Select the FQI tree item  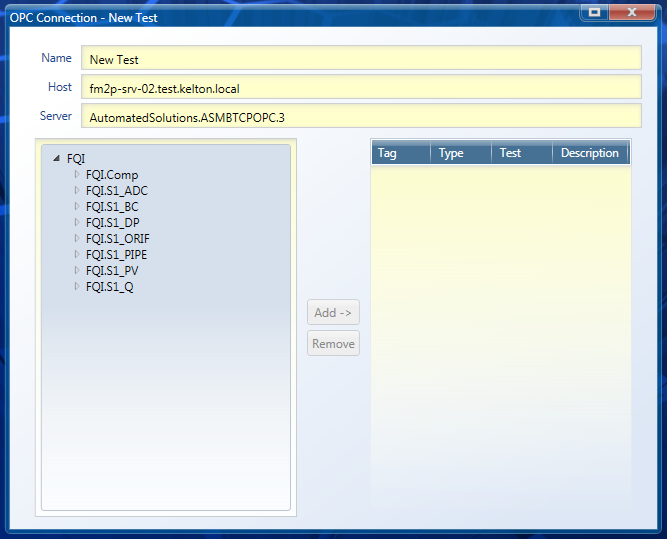point(76,159)
